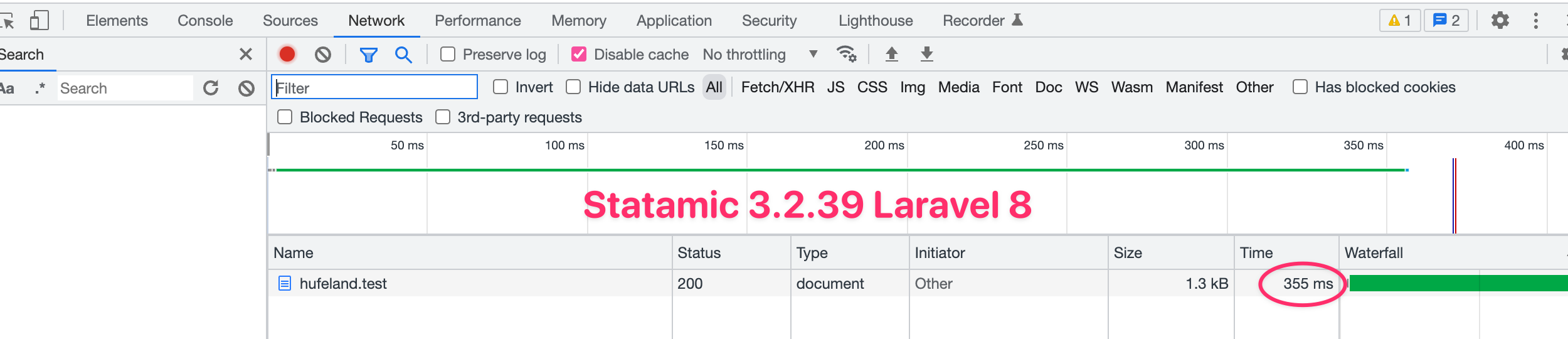The height and width of the screenshot is (339, 1568).
Task: Import HAR file with upload arrow
Action: tap(891, 55)
